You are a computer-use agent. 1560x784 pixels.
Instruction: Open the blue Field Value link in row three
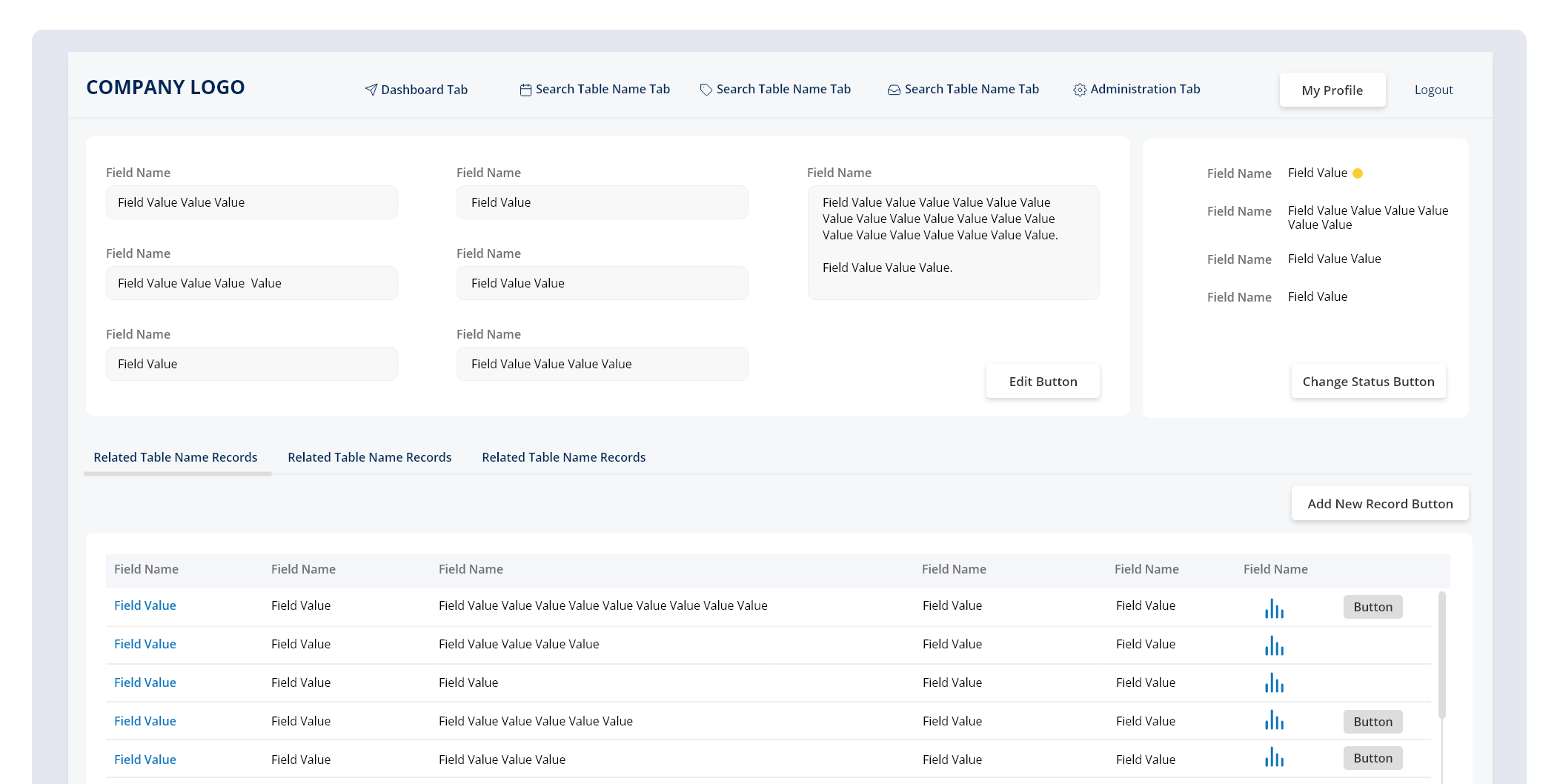tap(145, 682)
